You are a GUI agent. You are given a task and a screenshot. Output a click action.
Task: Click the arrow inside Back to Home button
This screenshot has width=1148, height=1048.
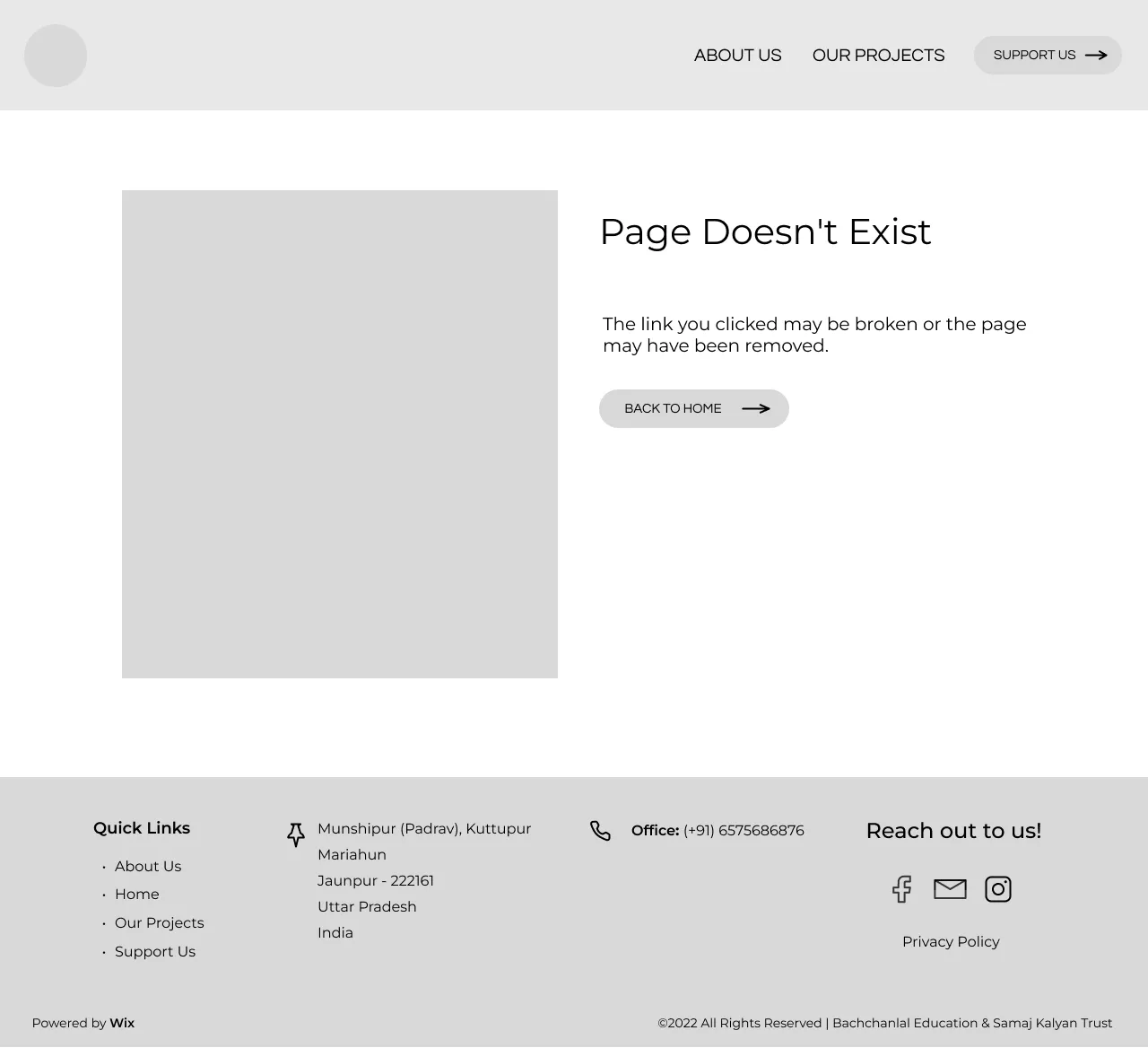tap(755, 408)
